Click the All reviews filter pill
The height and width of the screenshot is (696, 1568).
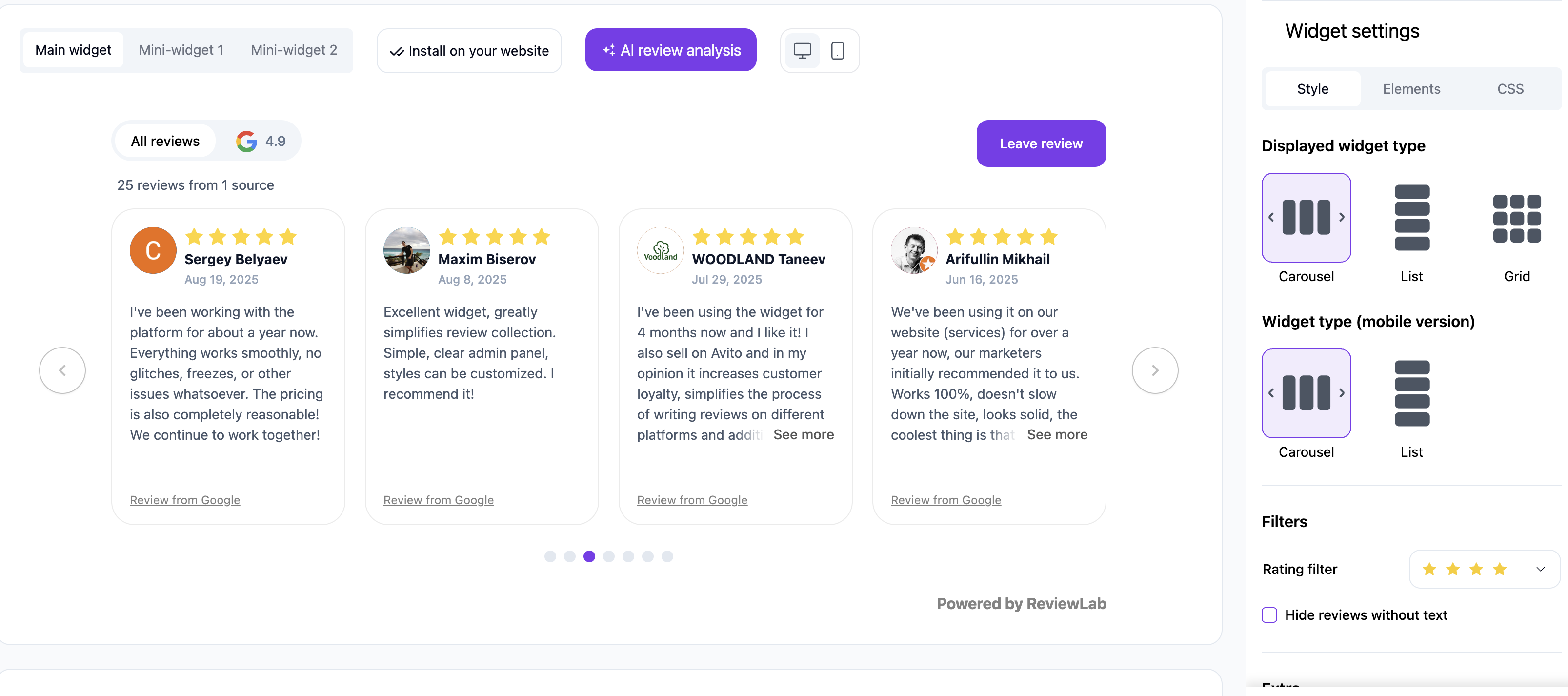click(x=165, y=141)
